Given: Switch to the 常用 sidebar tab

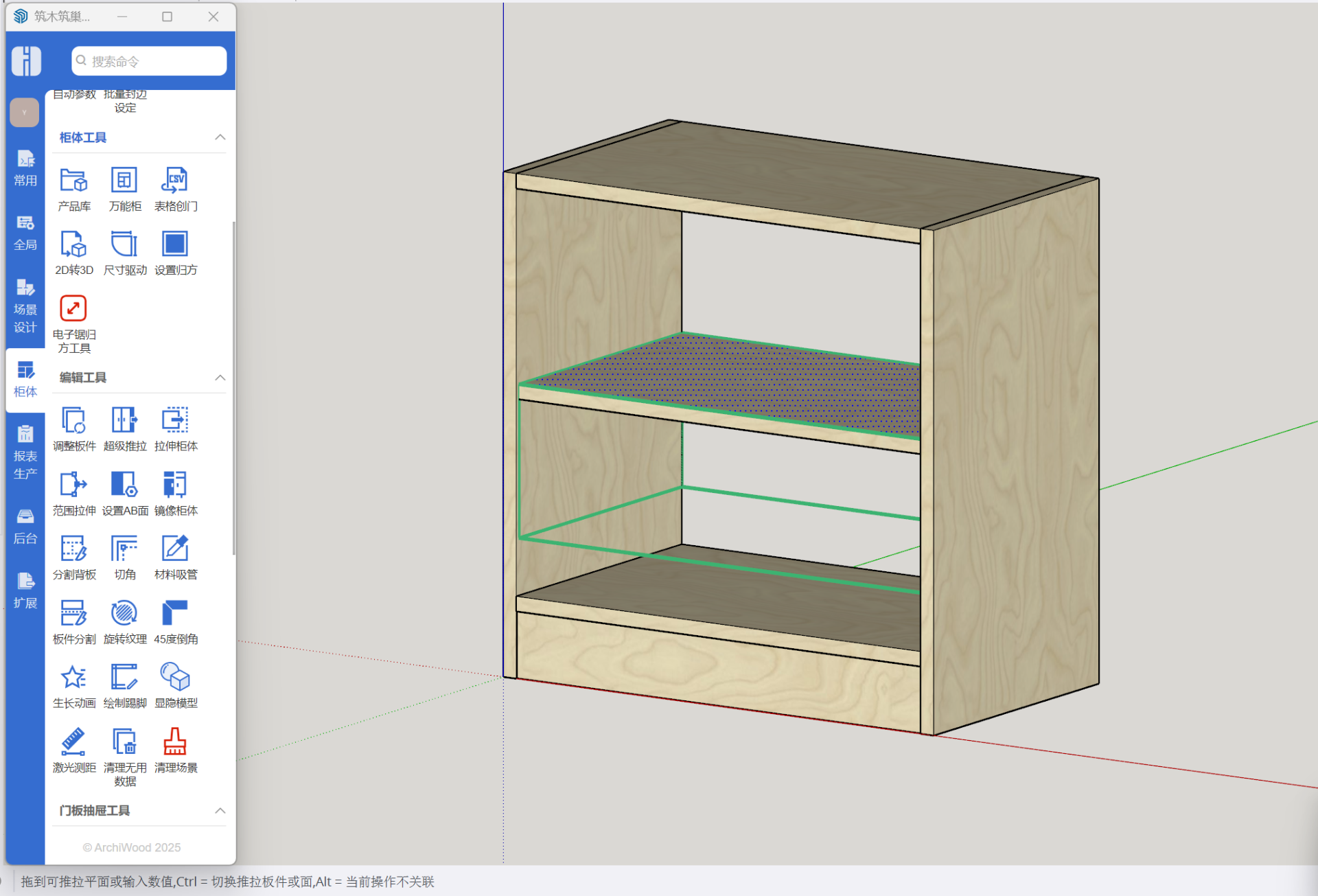Looking at the screenshot, I should click(x=25, y=168).
